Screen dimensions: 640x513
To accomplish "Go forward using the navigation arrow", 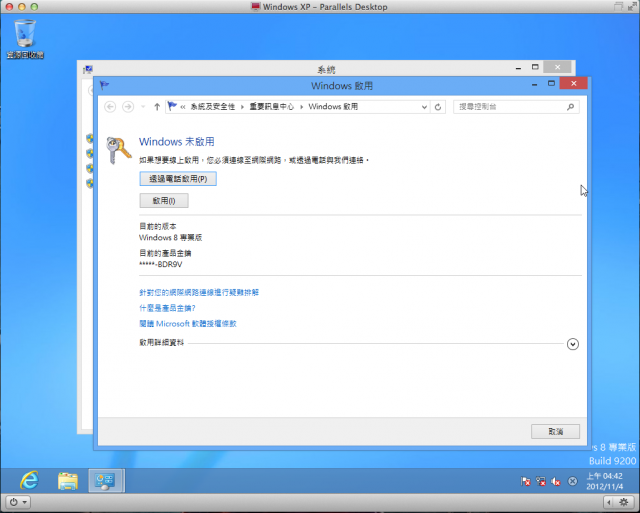I will pyautogui.click(x=128, y=107).
